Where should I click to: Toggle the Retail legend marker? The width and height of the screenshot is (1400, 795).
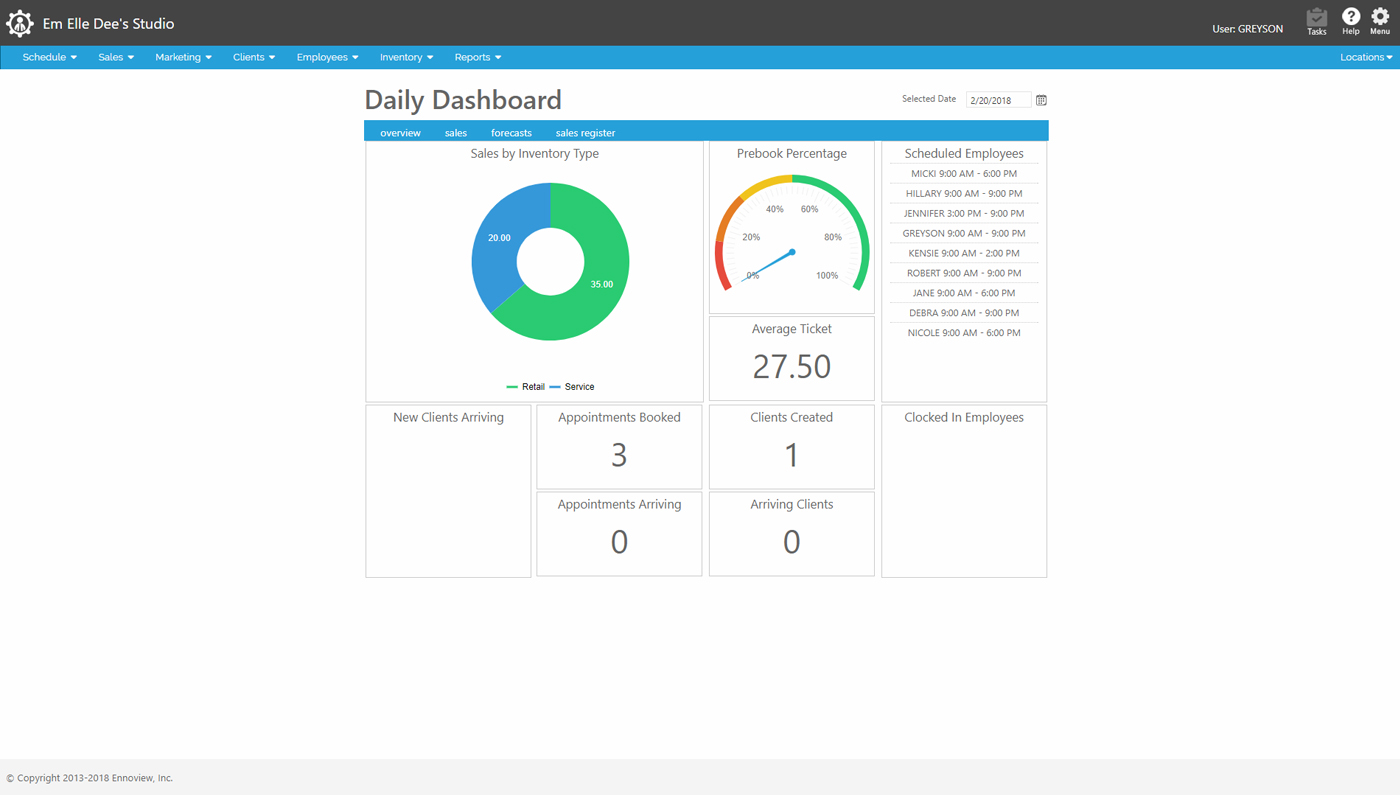click(x=512, y=387)
